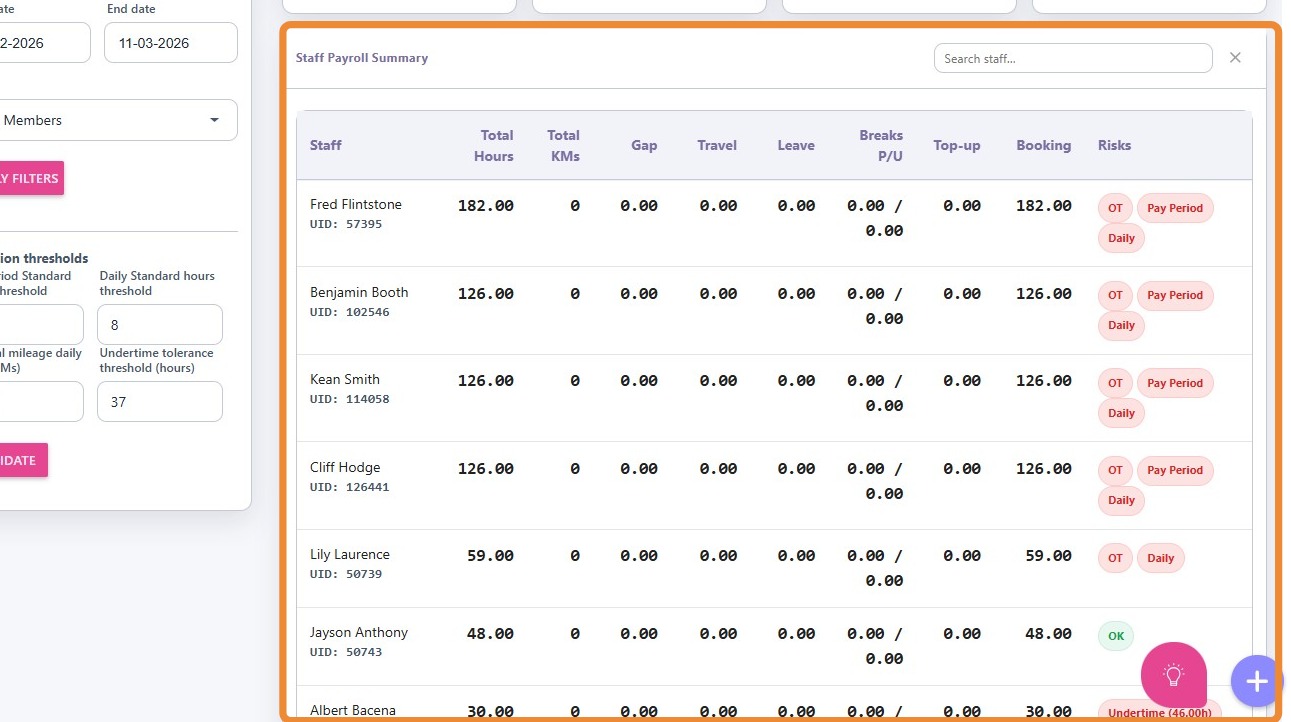Screen dimensions: 1291x722
Task: Click Kean Smith's Daily risk badge
Action: pyautogui.click(x=1121, y=413)
